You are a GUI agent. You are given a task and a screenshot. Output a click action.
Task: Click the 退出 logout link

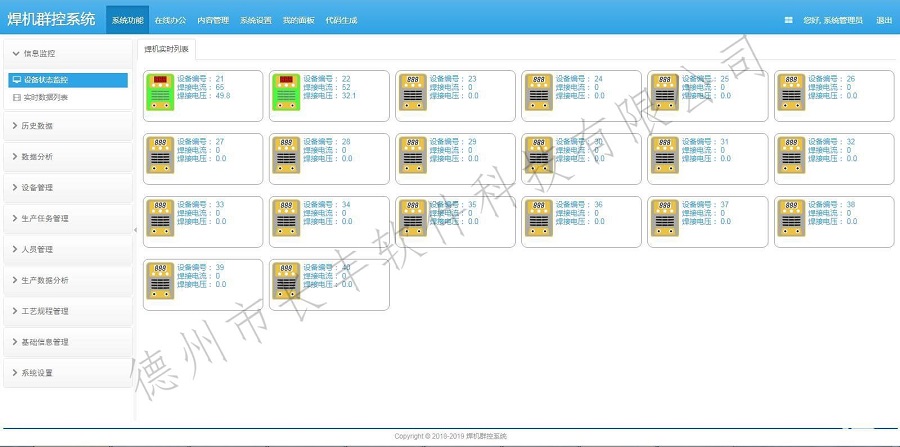[x=884, y=20]
